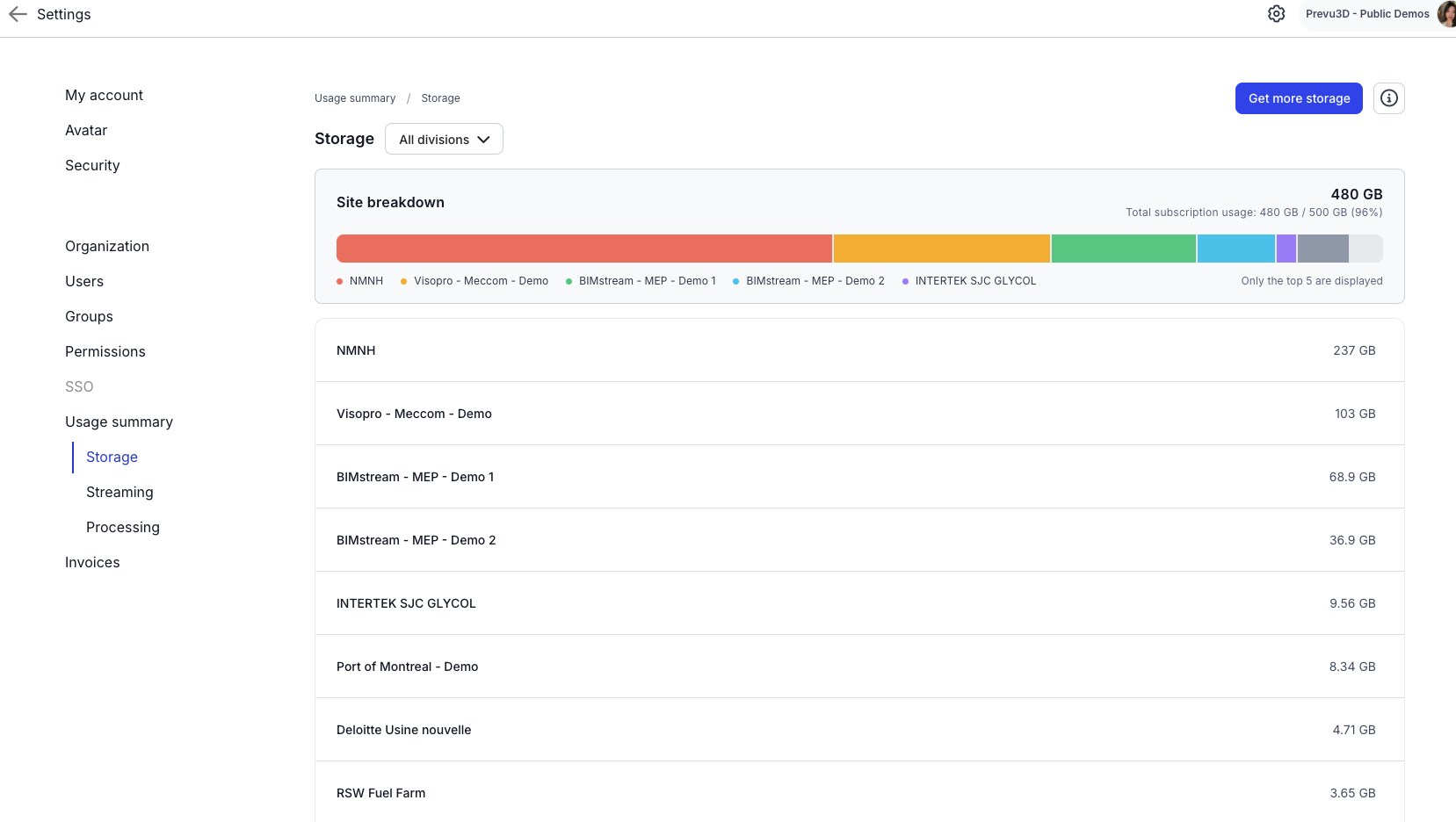Screen dimensions: 1456x822
Task: Click the orange Visopro storage bar segment
Action: (x=941, y=249)
